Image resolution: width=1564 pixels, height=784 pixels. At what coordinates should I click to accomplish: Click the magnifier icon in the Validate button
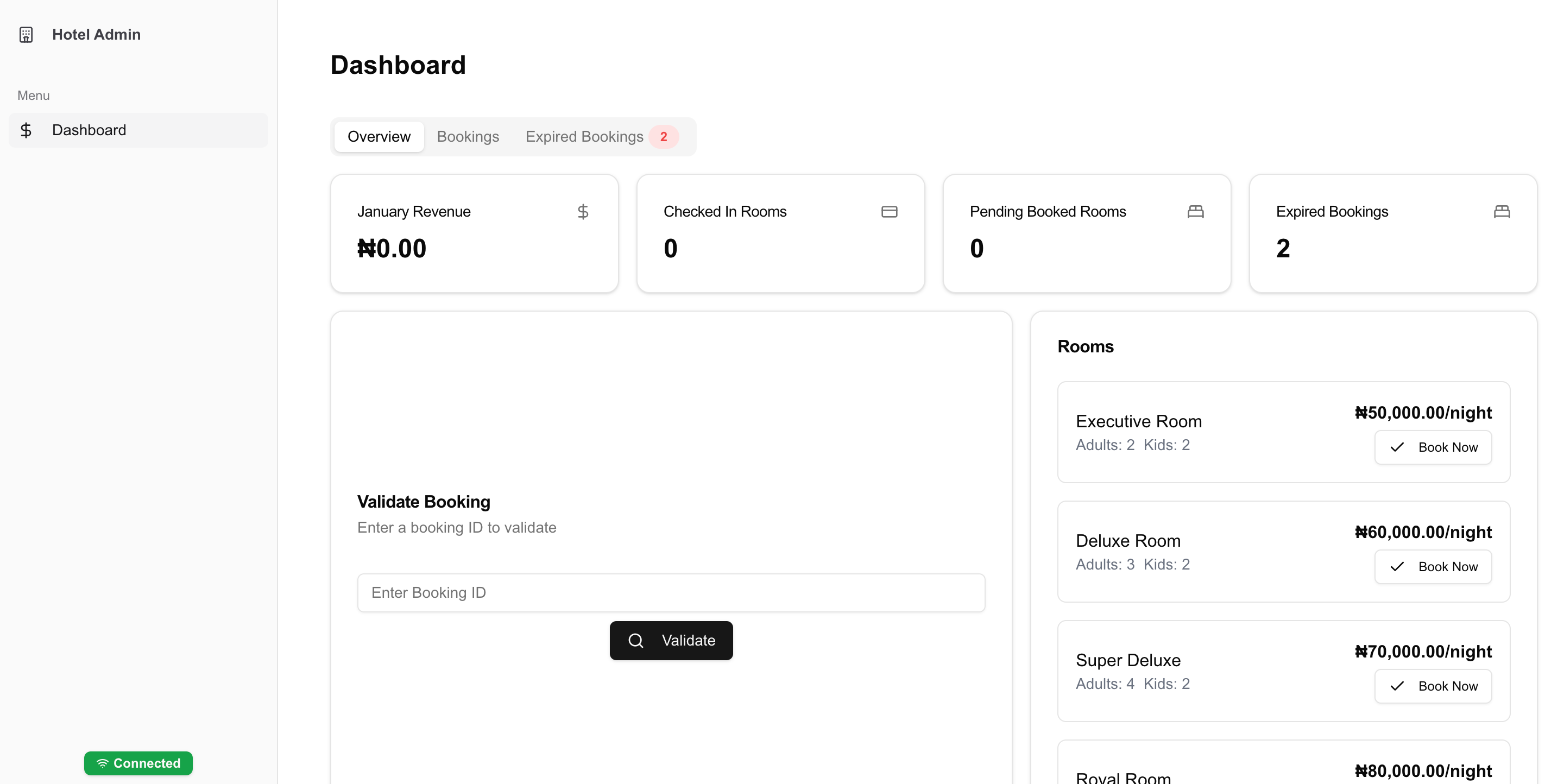click(636, 640)
